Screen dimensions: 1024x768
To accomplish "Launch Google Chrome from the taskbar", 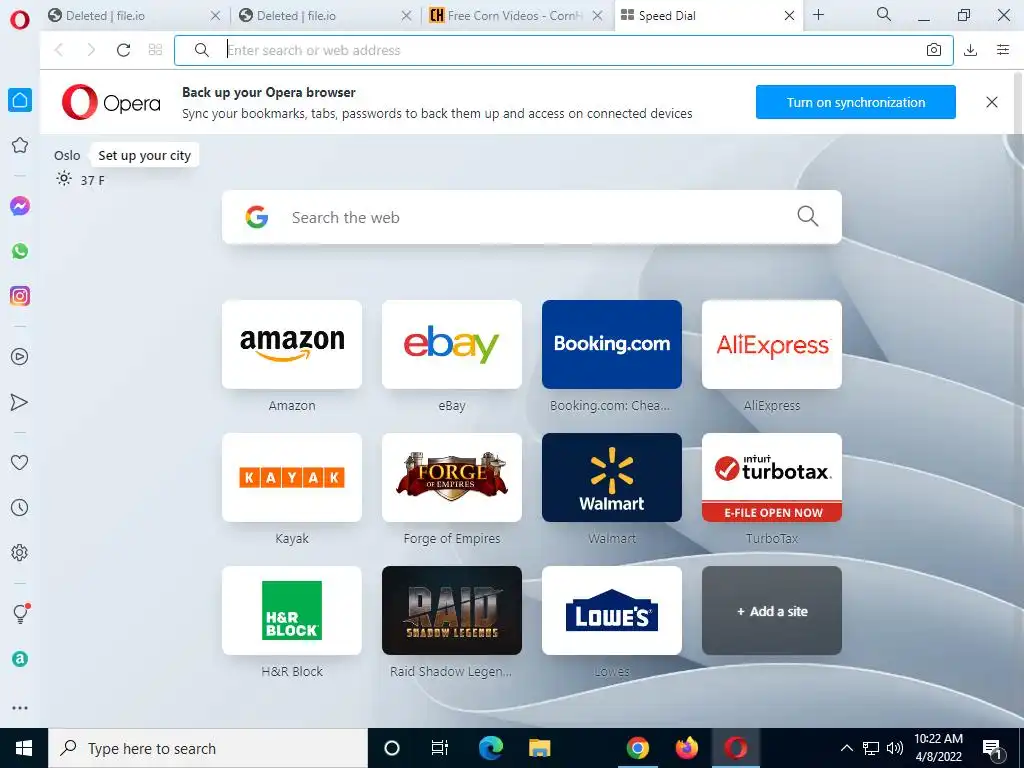I will (637, 748).
